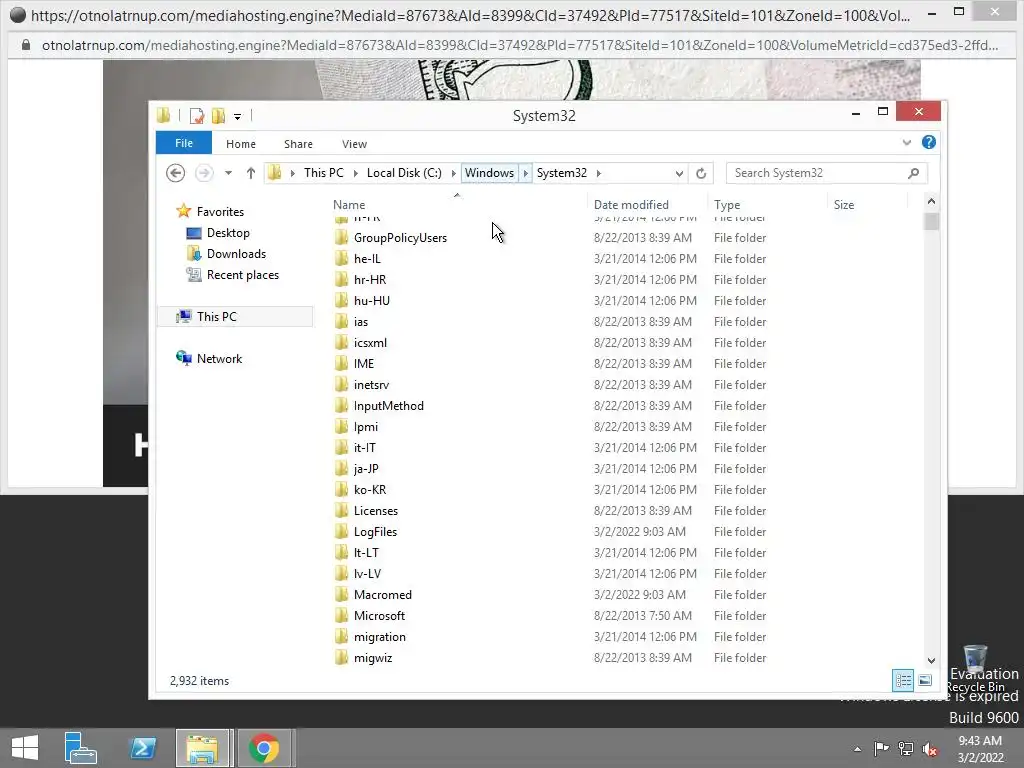Expand the address bar history dropdown
The width and height of the screenshot is (1024, 768).
tap(679, 173)
